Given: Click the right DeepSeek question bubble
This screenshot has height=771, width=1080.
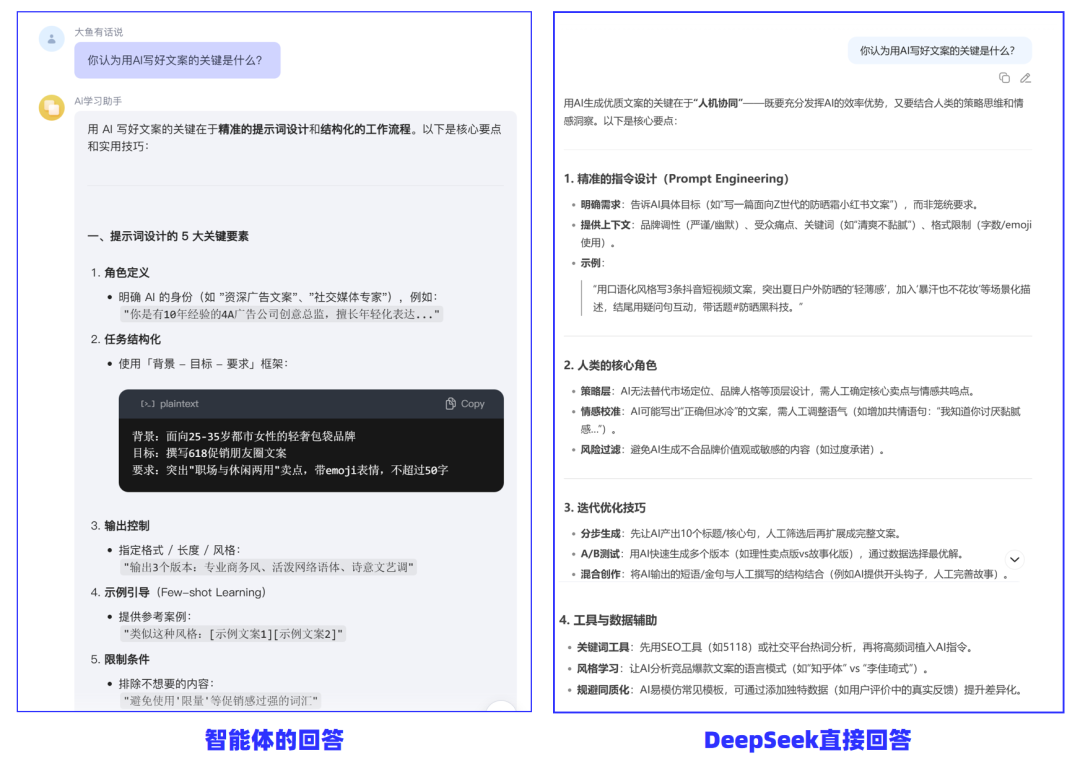Looking at the screenshot, I should [x=939, y=50].
